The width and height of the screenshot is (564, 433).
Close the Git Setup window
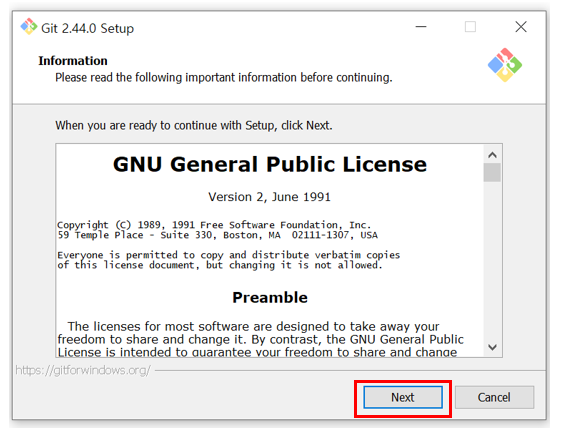click(x=520, y=27)
